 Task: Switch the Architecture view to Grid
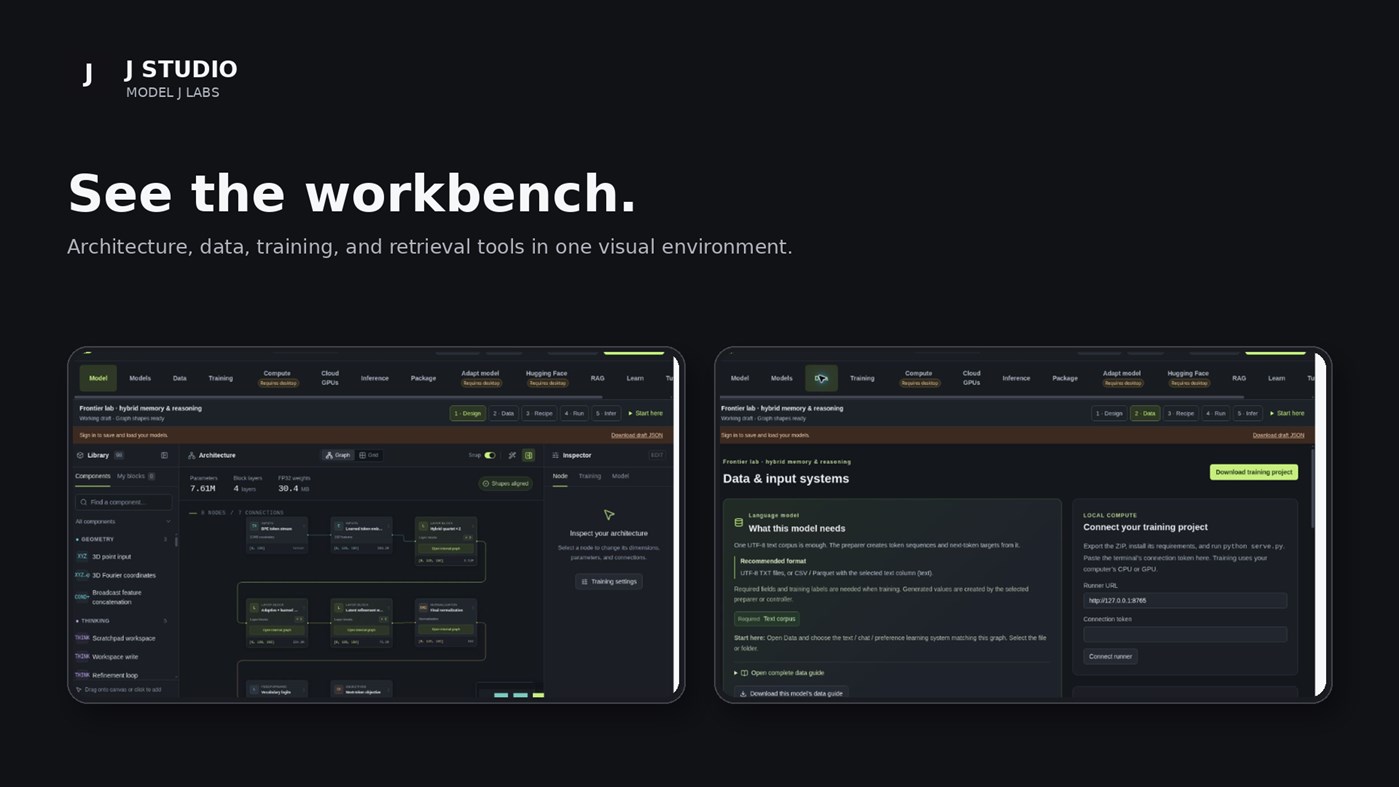[x=369, y=455]
